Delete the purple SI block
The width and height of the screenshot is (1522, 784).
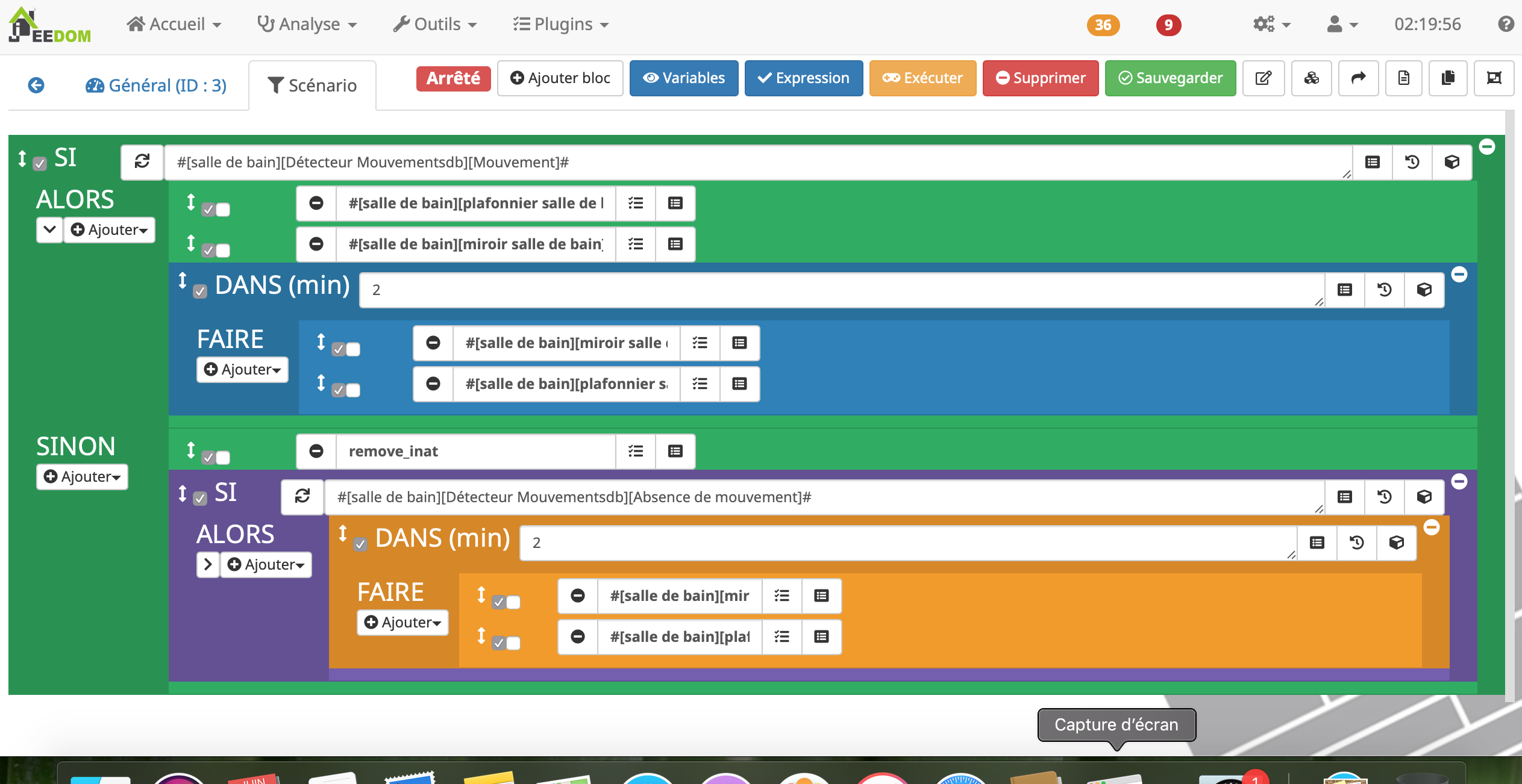(x=1459, y=481)
